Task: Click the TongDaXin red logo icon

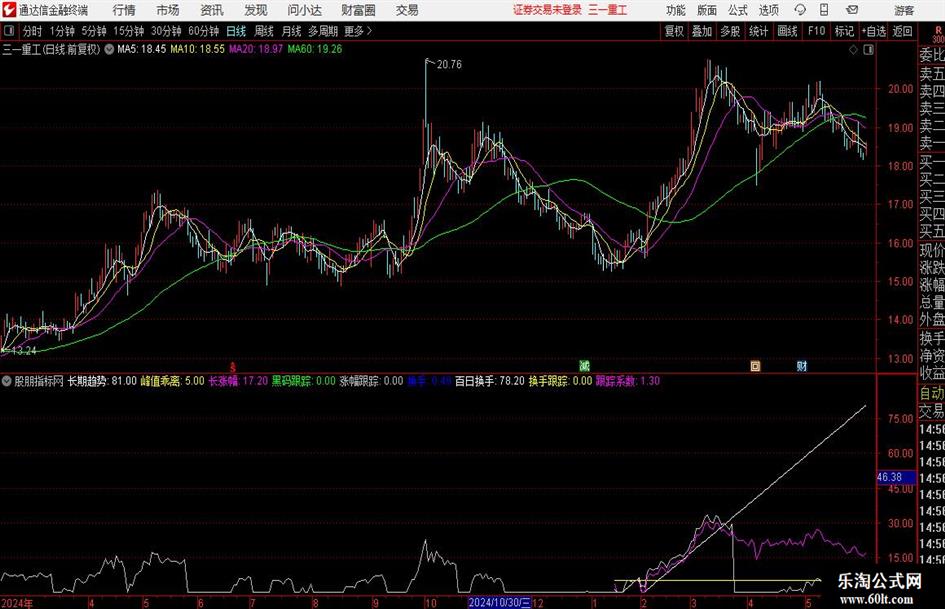Action: 8,10
